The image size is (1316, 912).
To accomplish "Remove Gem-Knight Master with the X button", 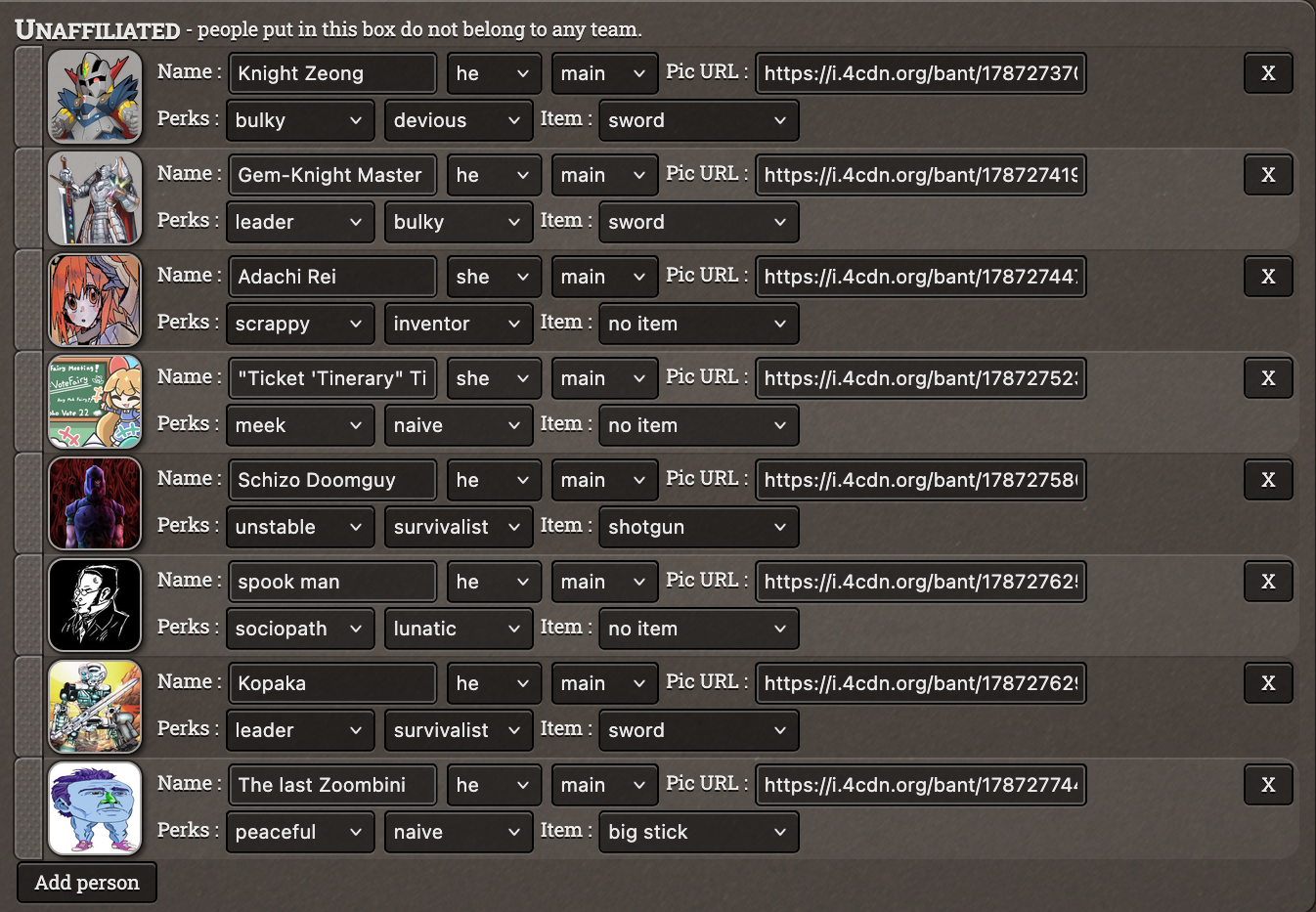I will (x=1268, y=175).
